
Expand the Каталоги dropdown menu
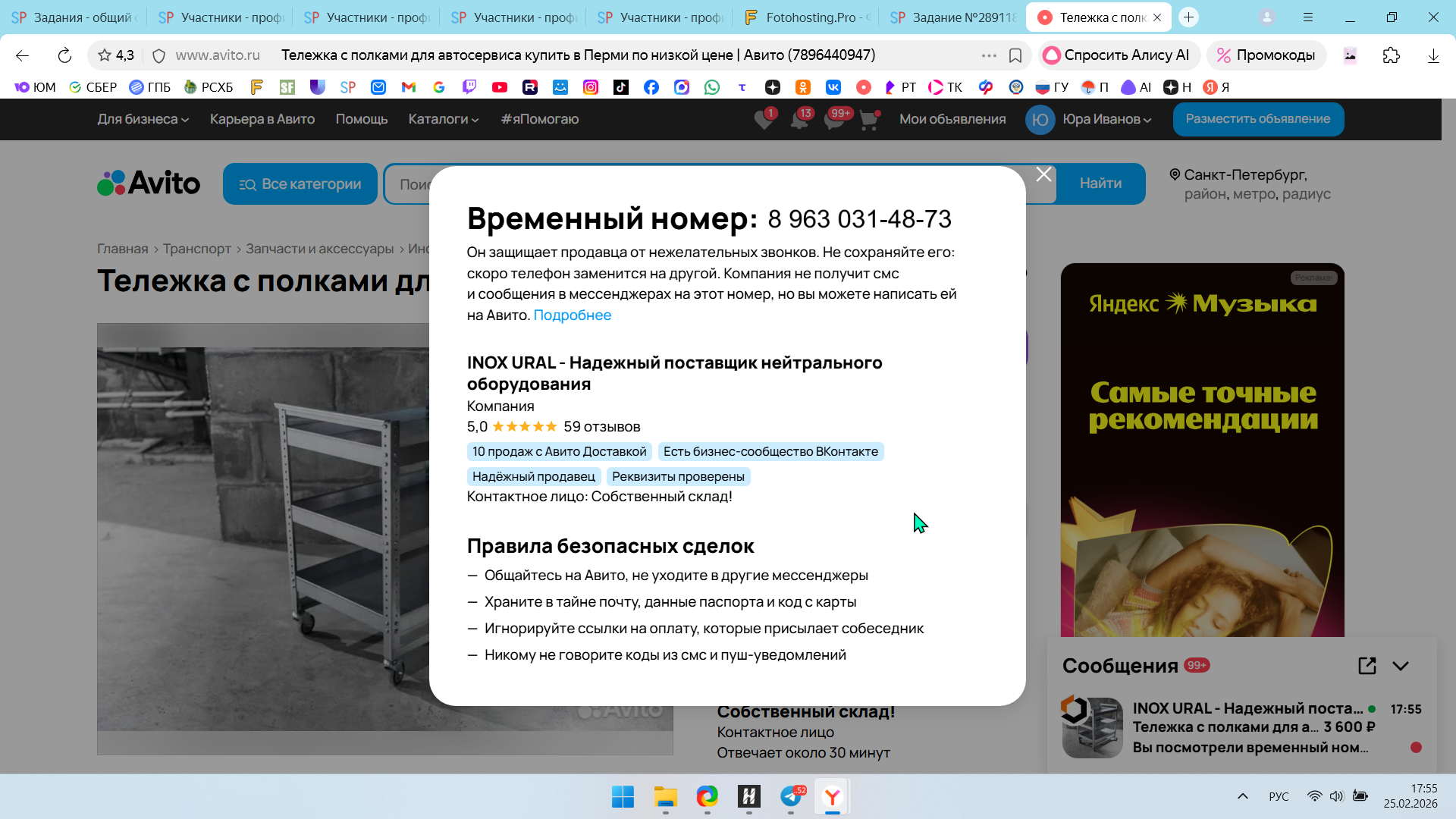(x=443, y=119)
